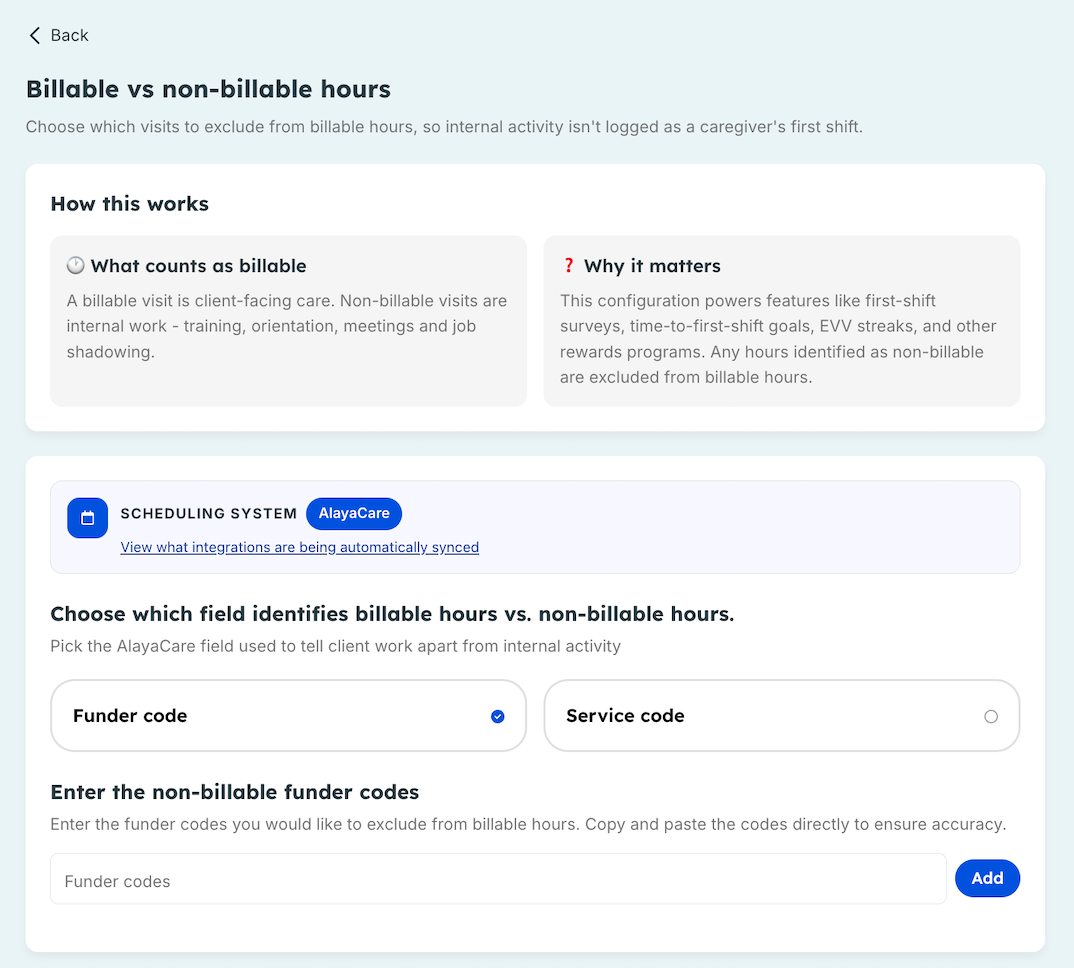
Task: Click the blue checkmark on Funder code
Action: click(x=498, y=717)
